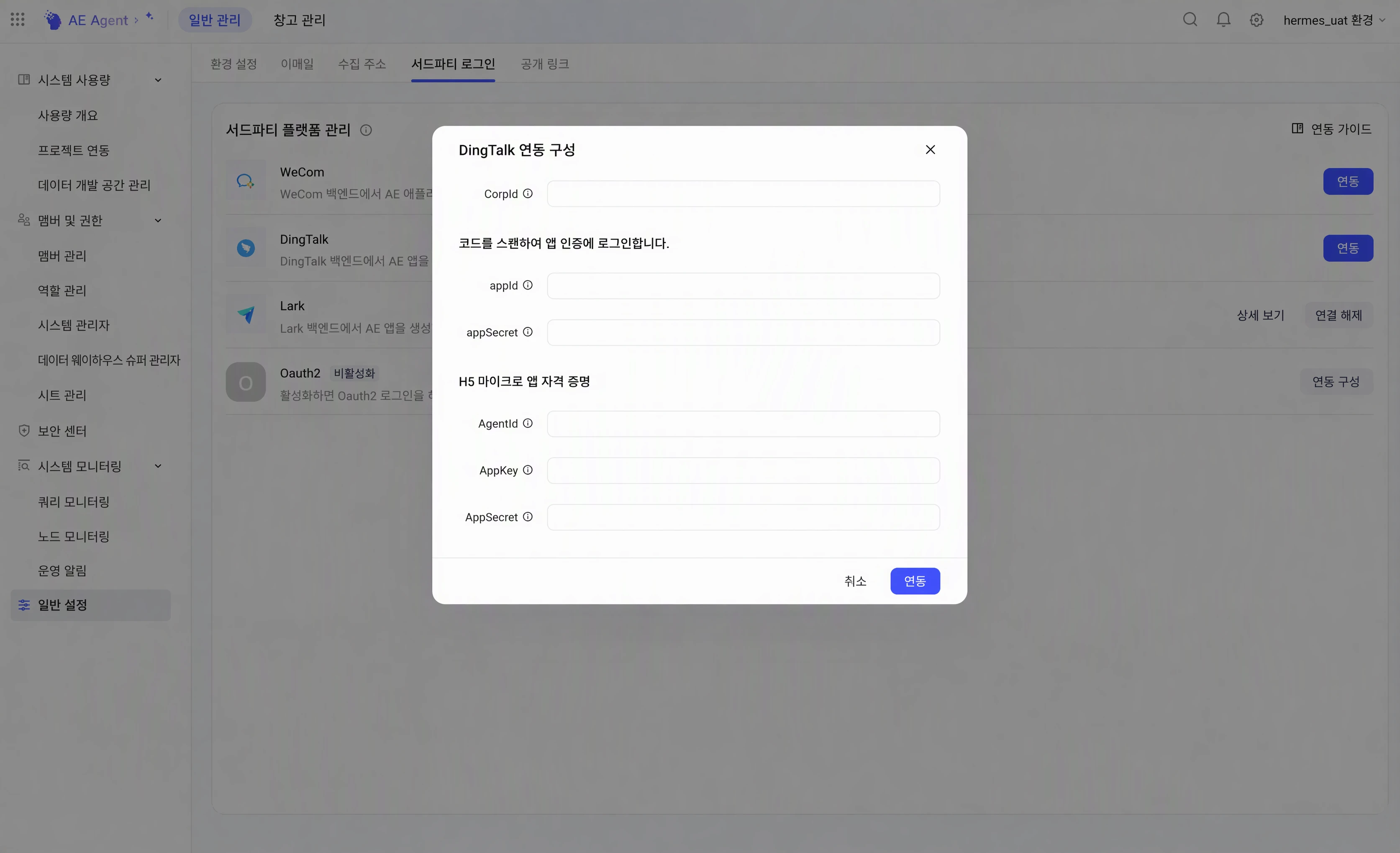Collapse the 멤버 및 권한 section
Viewport: 1400px width, 853px height.
(x=158, y=221)
